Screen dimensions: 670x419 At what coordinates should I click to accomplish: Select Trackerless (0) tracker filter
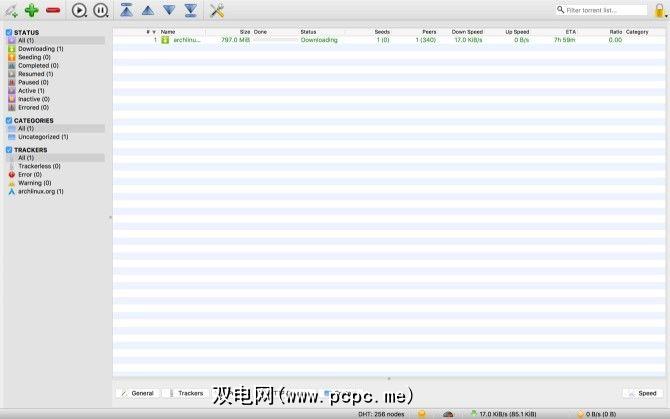pos(39,166)
